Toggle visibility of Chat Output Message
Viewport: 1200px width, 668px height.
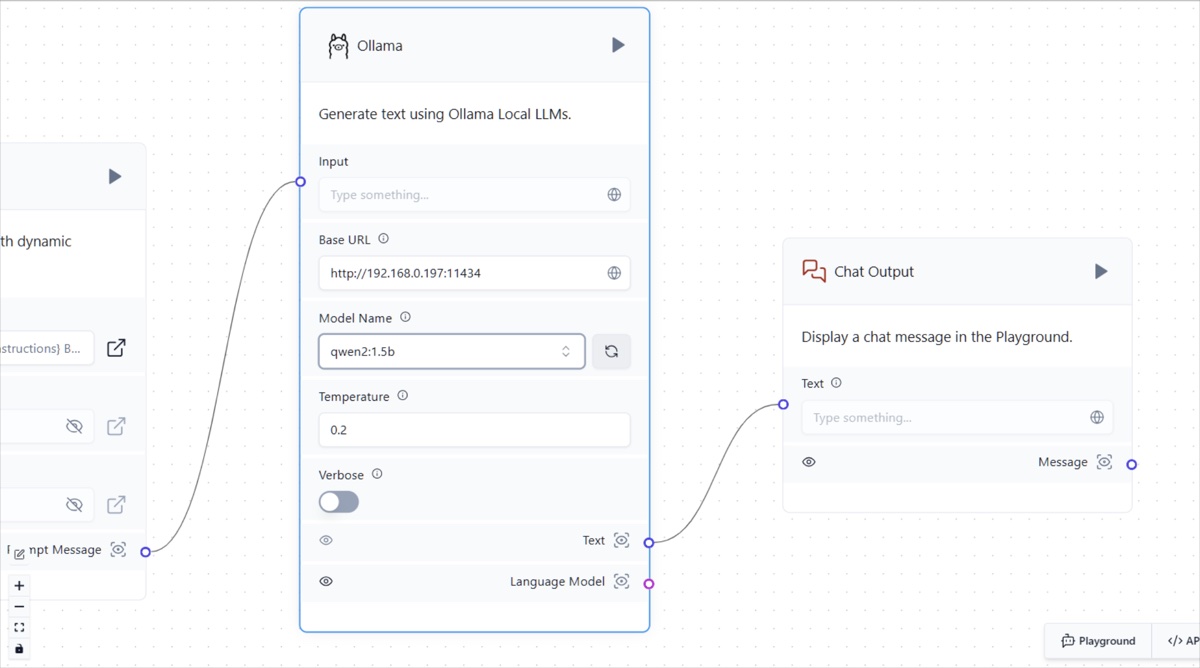(809, 462)
